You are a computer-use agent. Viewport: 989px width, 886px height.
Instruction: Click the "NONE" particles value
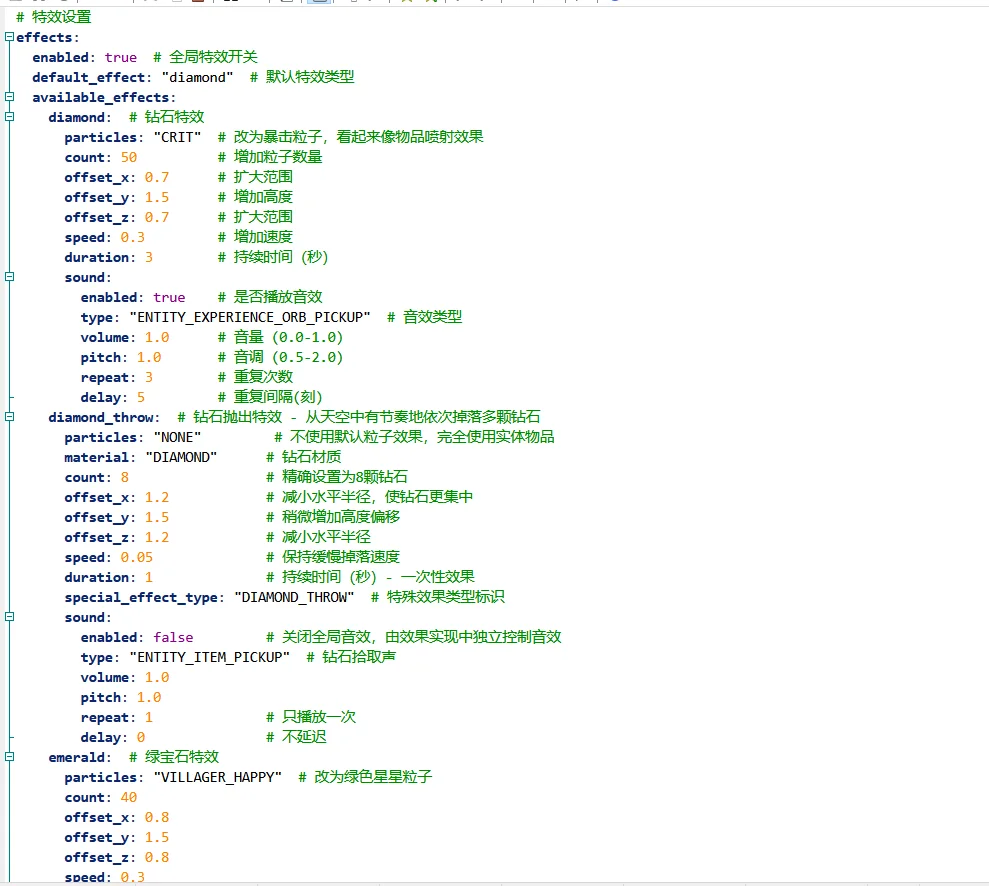tap(177, 438)
